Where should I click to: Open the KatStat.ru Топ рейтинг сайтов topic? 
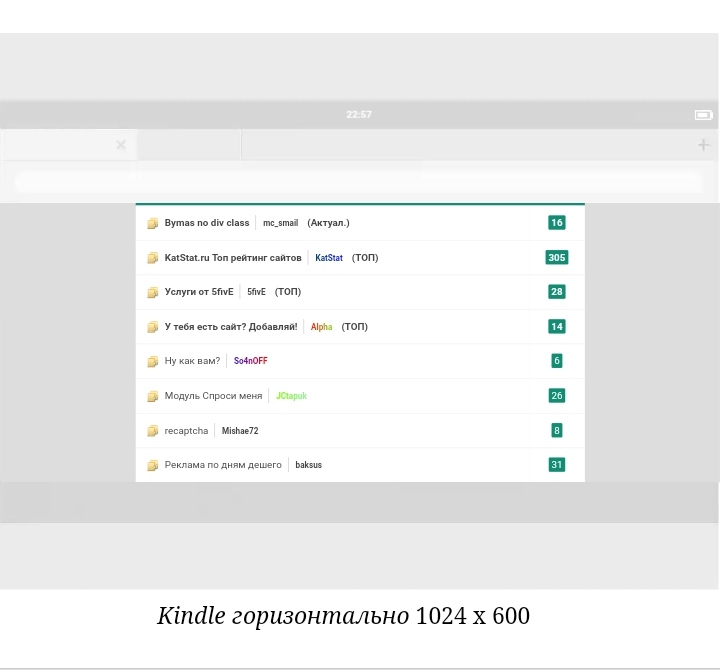(233, 258)
